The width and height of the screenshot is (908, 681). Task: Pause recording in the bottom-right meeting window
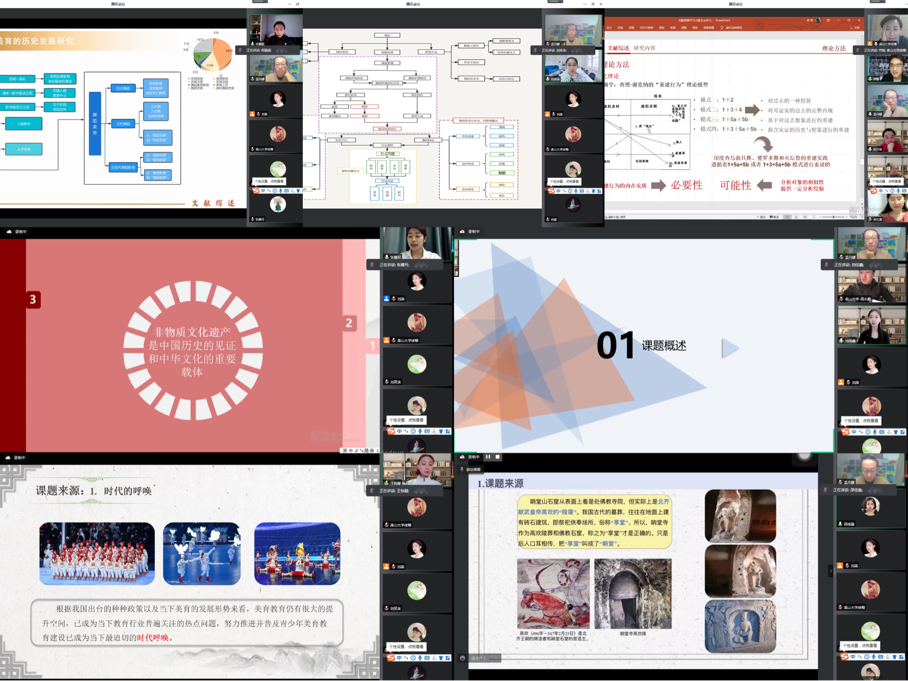[488, 457]
